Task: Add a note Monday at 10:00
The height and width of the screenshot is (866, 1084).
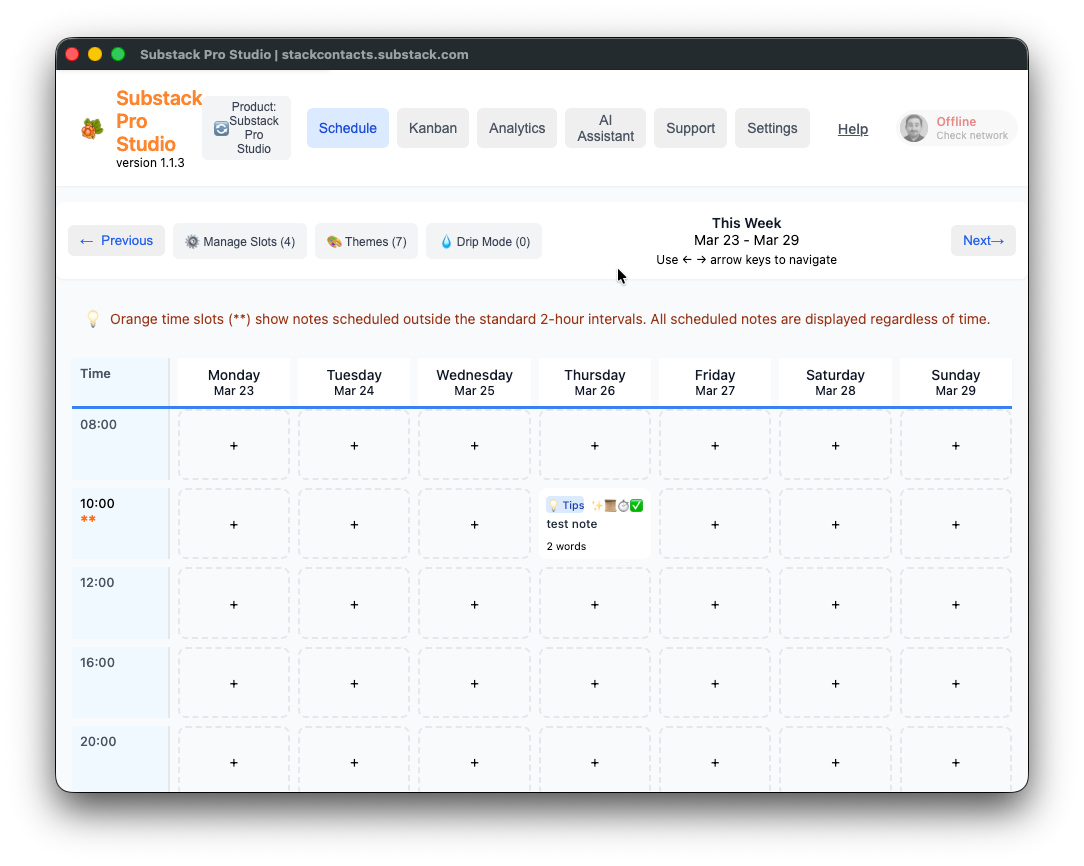Action: [234, 525]
